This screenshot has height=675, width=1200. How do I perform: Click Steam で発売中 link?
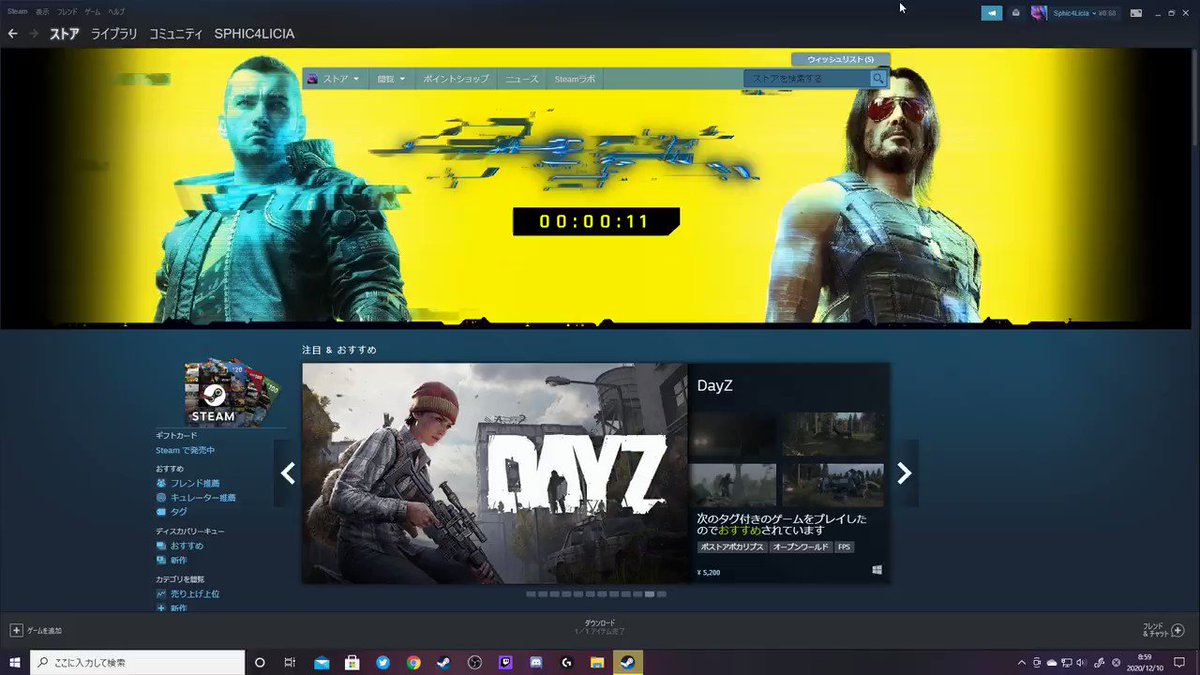tap(185, 450)
